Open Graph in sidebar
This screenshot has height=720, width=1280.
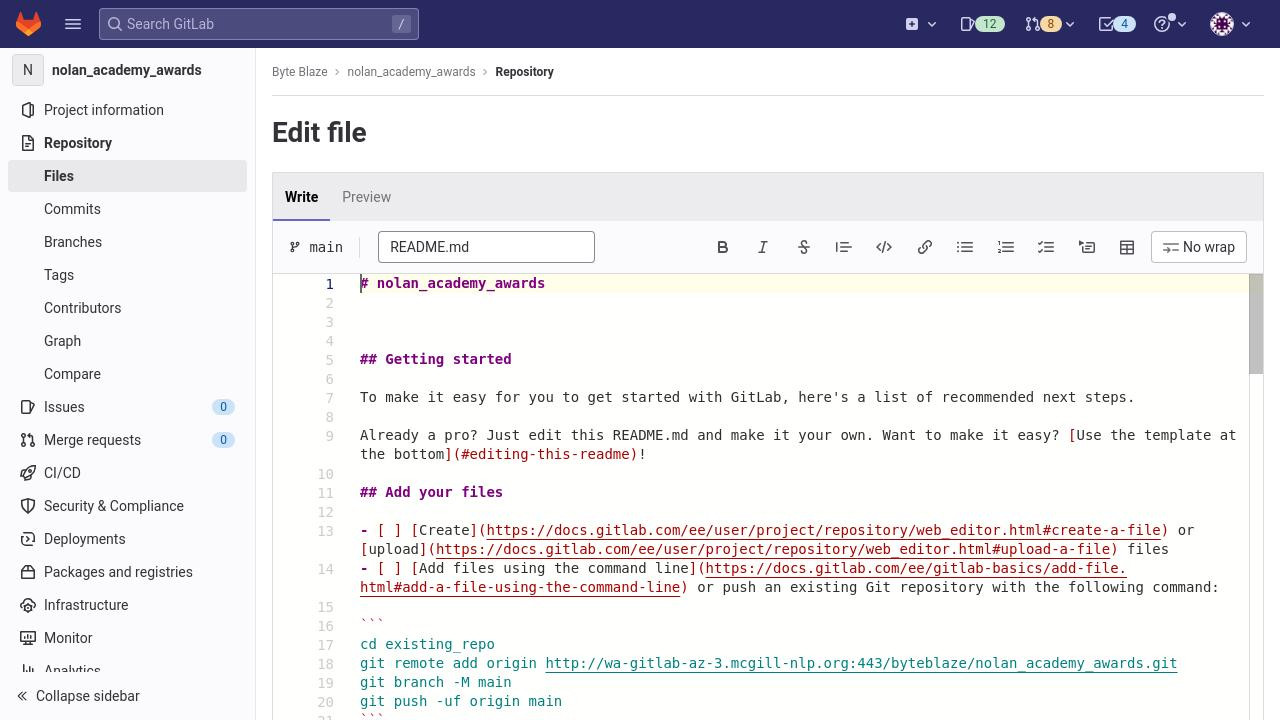click(x=127, y=341)
